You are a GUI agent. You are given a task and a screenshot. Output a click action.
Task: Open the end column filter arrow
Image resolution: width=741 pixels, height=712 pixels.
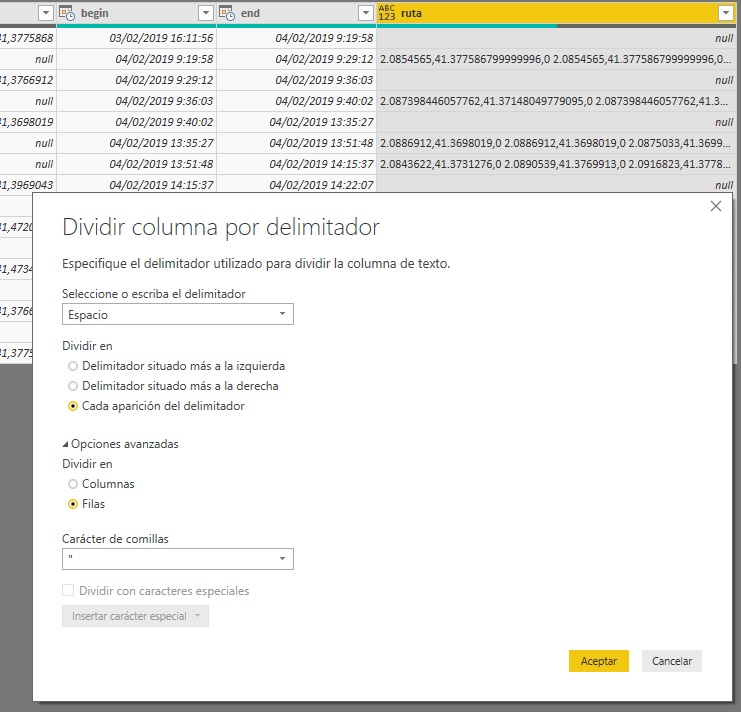(365, 13)
